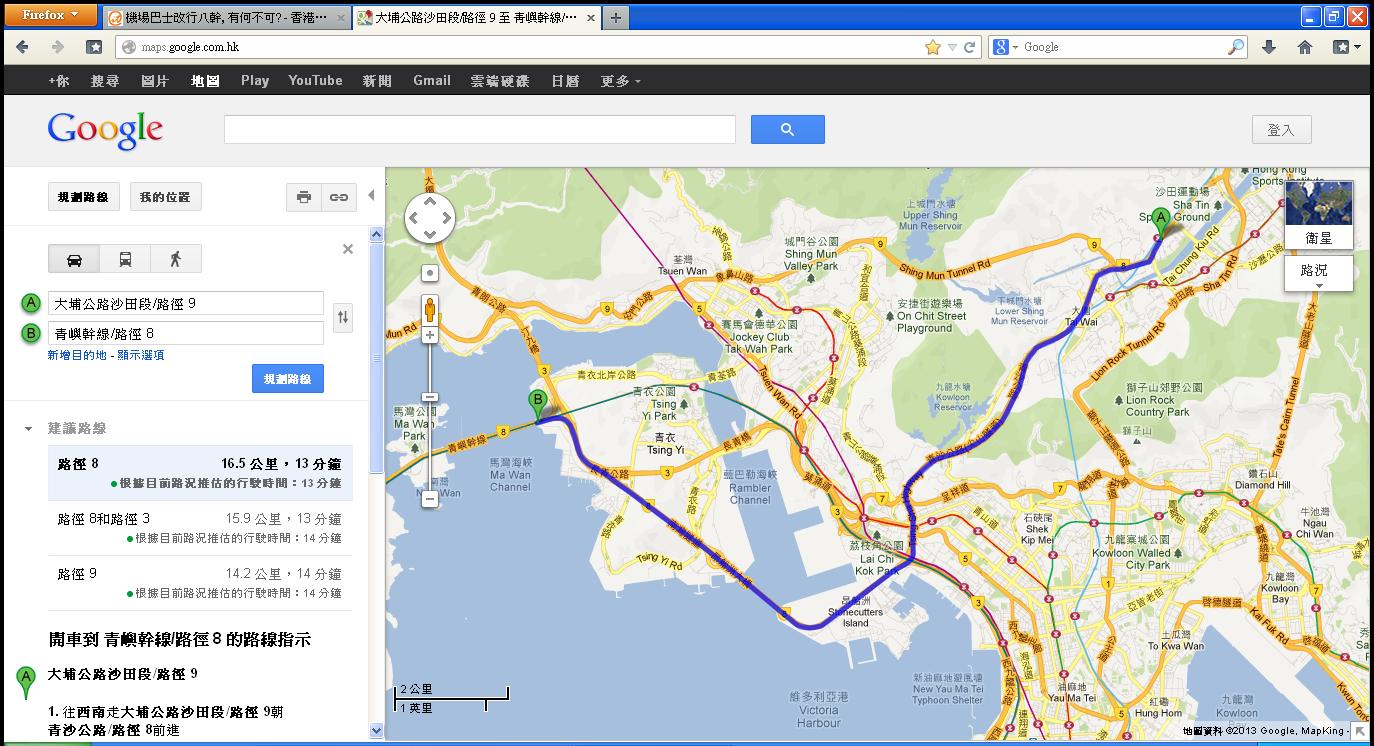Click origin marker A on map
This screenshot has height=746, width=1374.
(x=1160, y=223)
